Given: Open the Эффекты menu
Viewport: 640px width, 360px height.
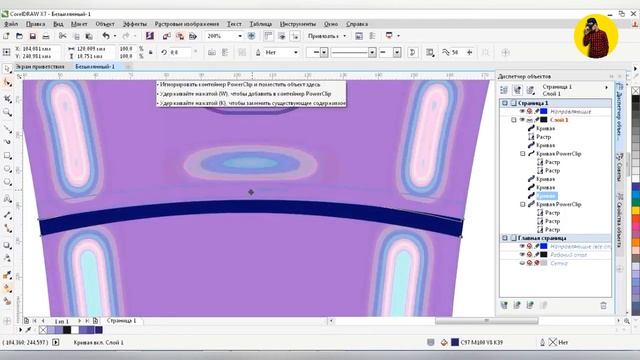Looking at the screenshot, I should coord(135,24).
